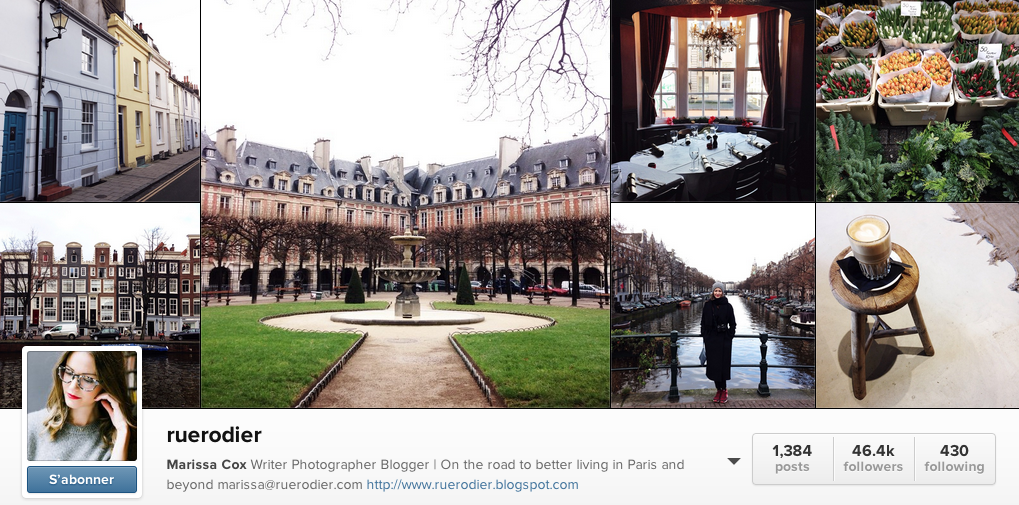Click the ruerodier profile picture
1019x505 pixels.
click(x=82, y=406)
